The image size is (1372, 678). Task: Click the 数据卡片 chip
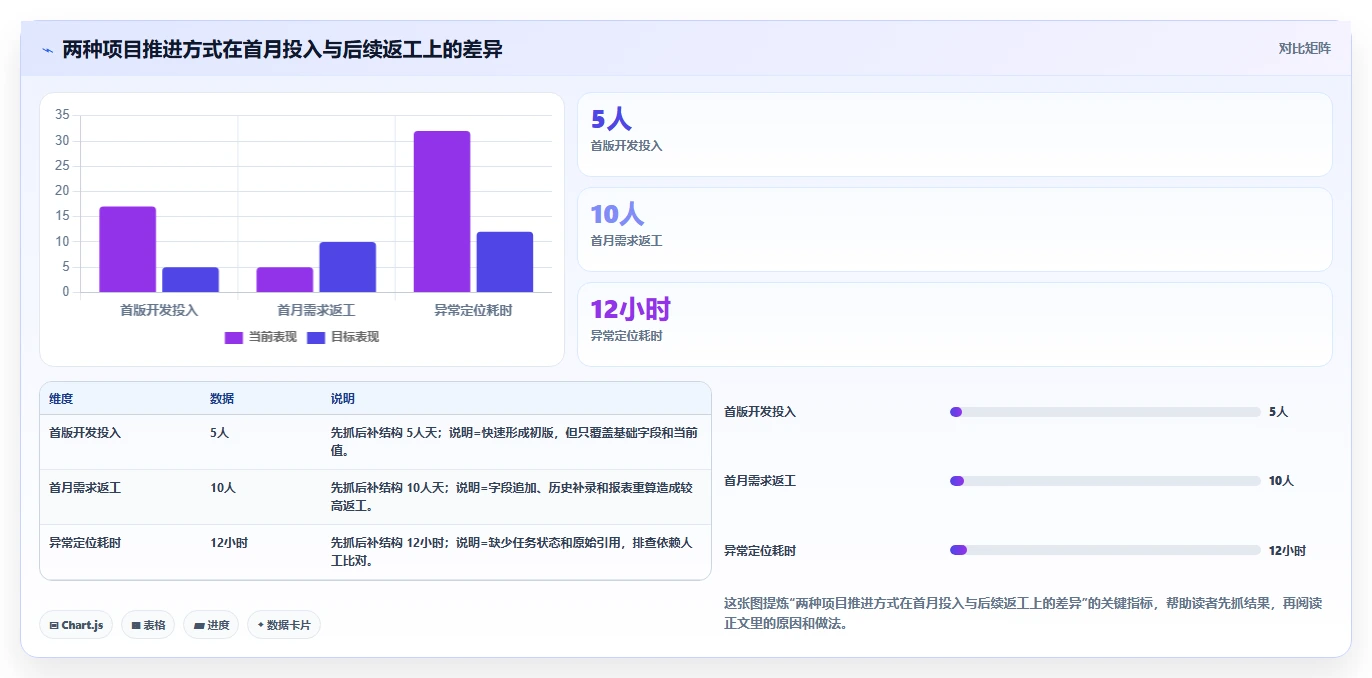[284, 625]
